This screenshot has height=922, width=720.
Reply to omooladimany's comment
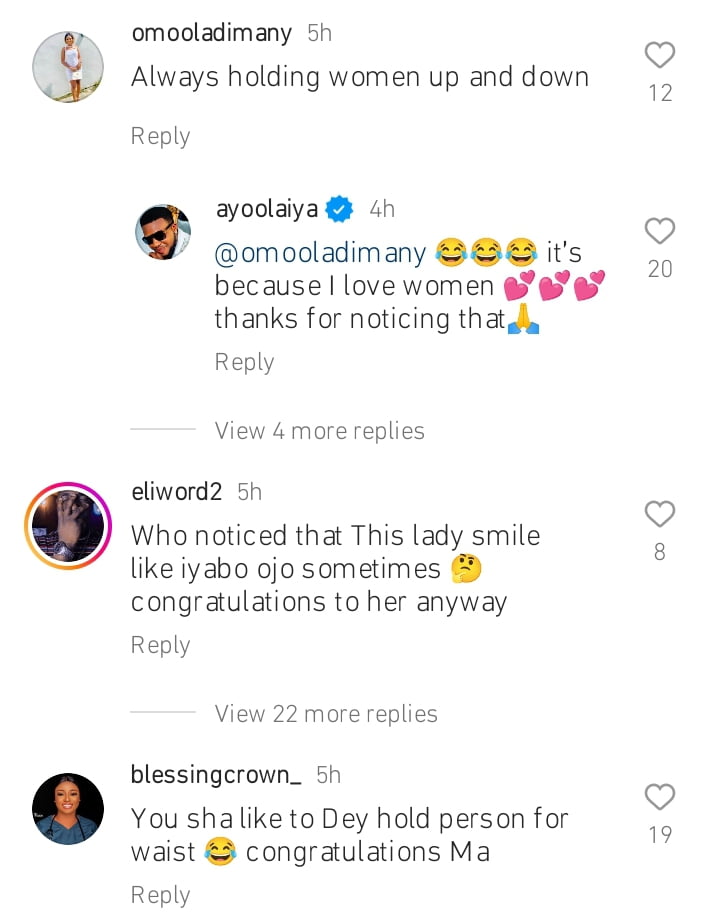click(x=160, y=135)
